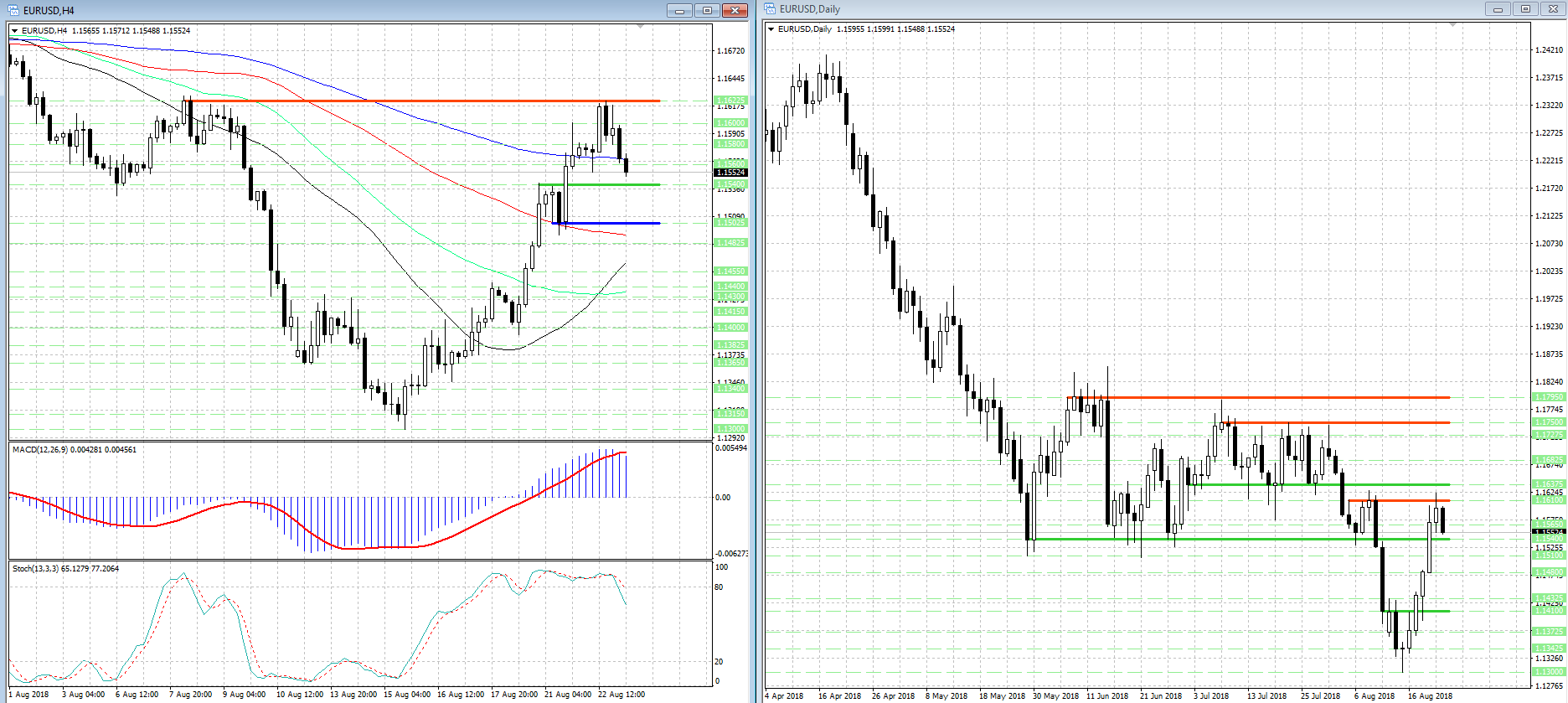Minimize the EURUSD,Daily chart window

click(1498, 8)
